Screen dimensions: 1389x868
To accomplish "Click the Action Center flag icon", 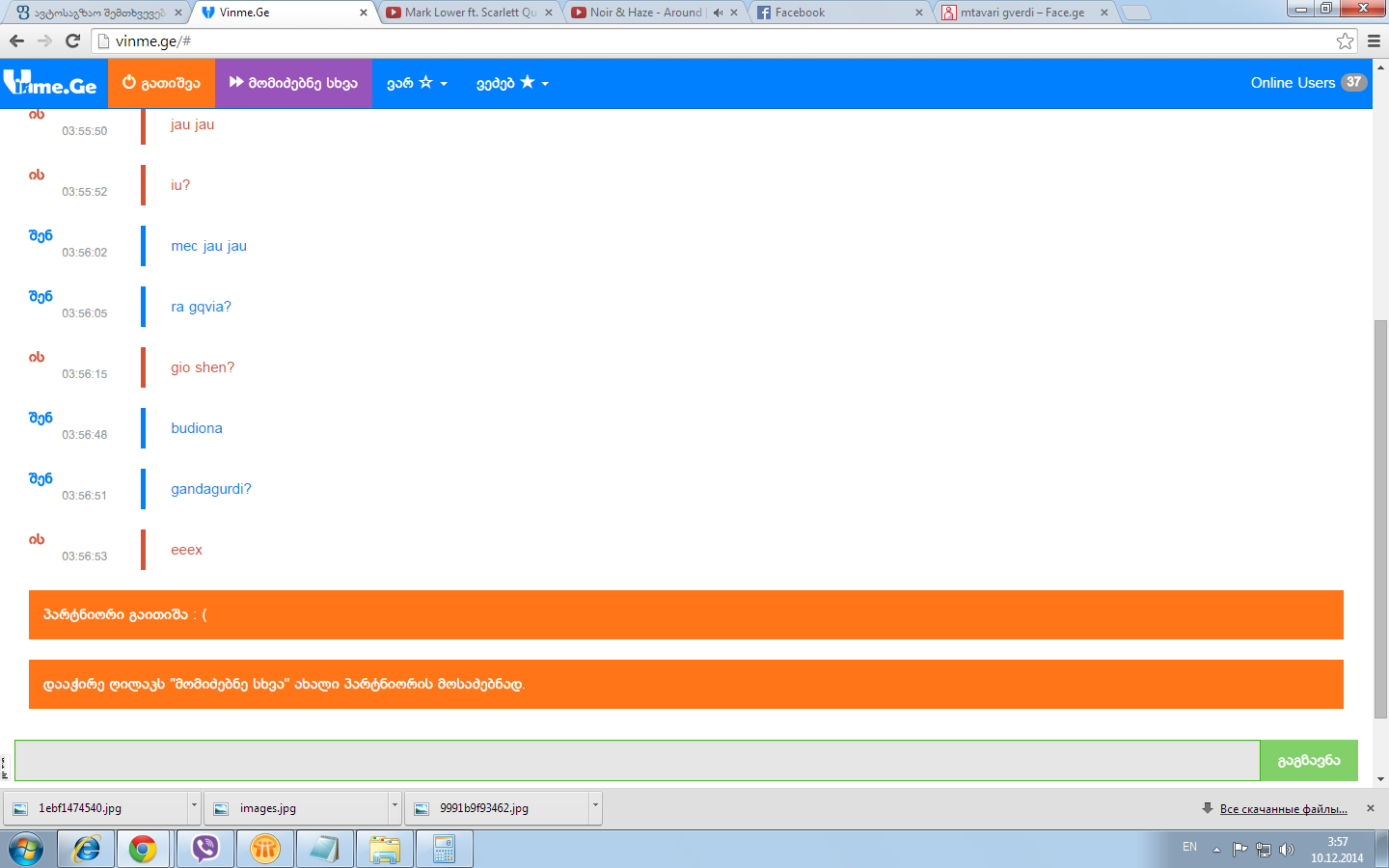I will click(x=1240, y=850).
